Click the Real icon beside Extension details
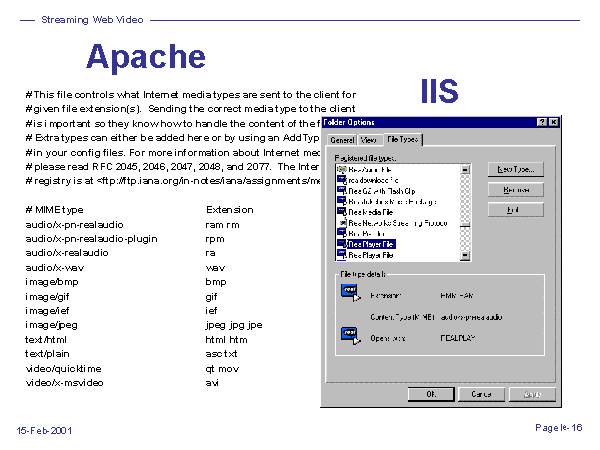600x450 pixels. coord(349,292)
